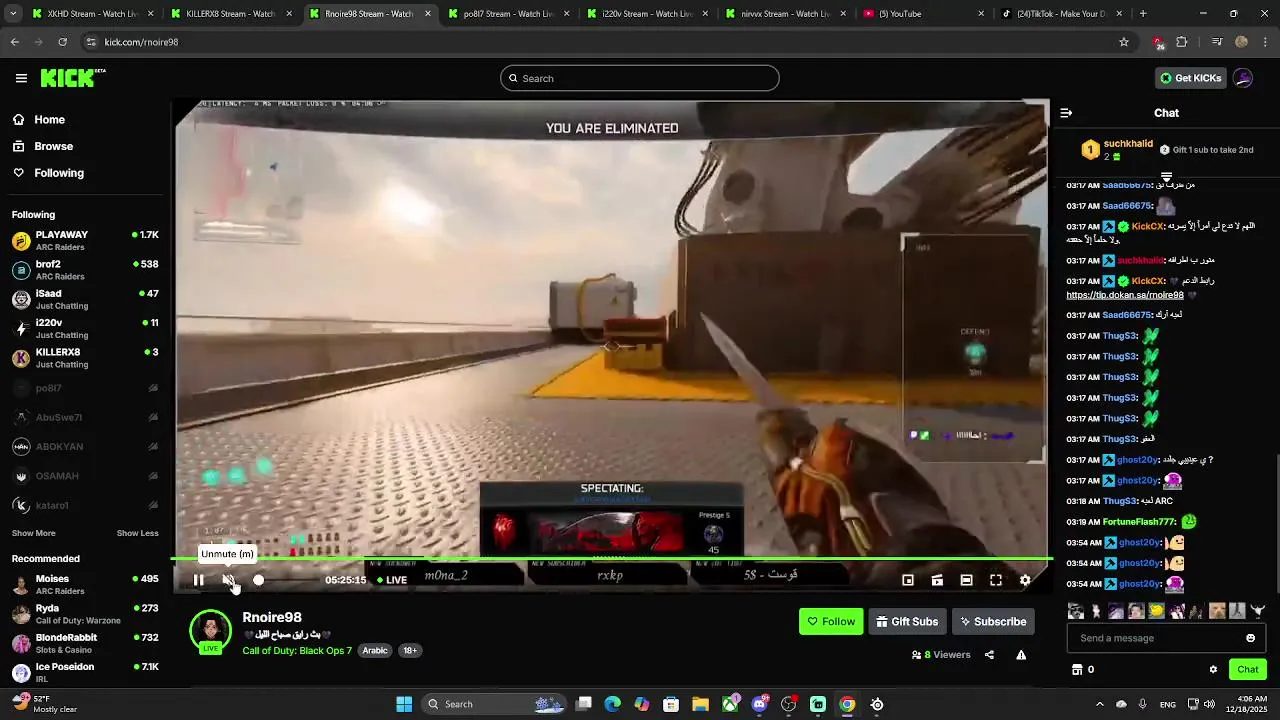This screenshot has width=1280, height=720.
Task: Click the Gift Subs button
Action: click(907, 621)
